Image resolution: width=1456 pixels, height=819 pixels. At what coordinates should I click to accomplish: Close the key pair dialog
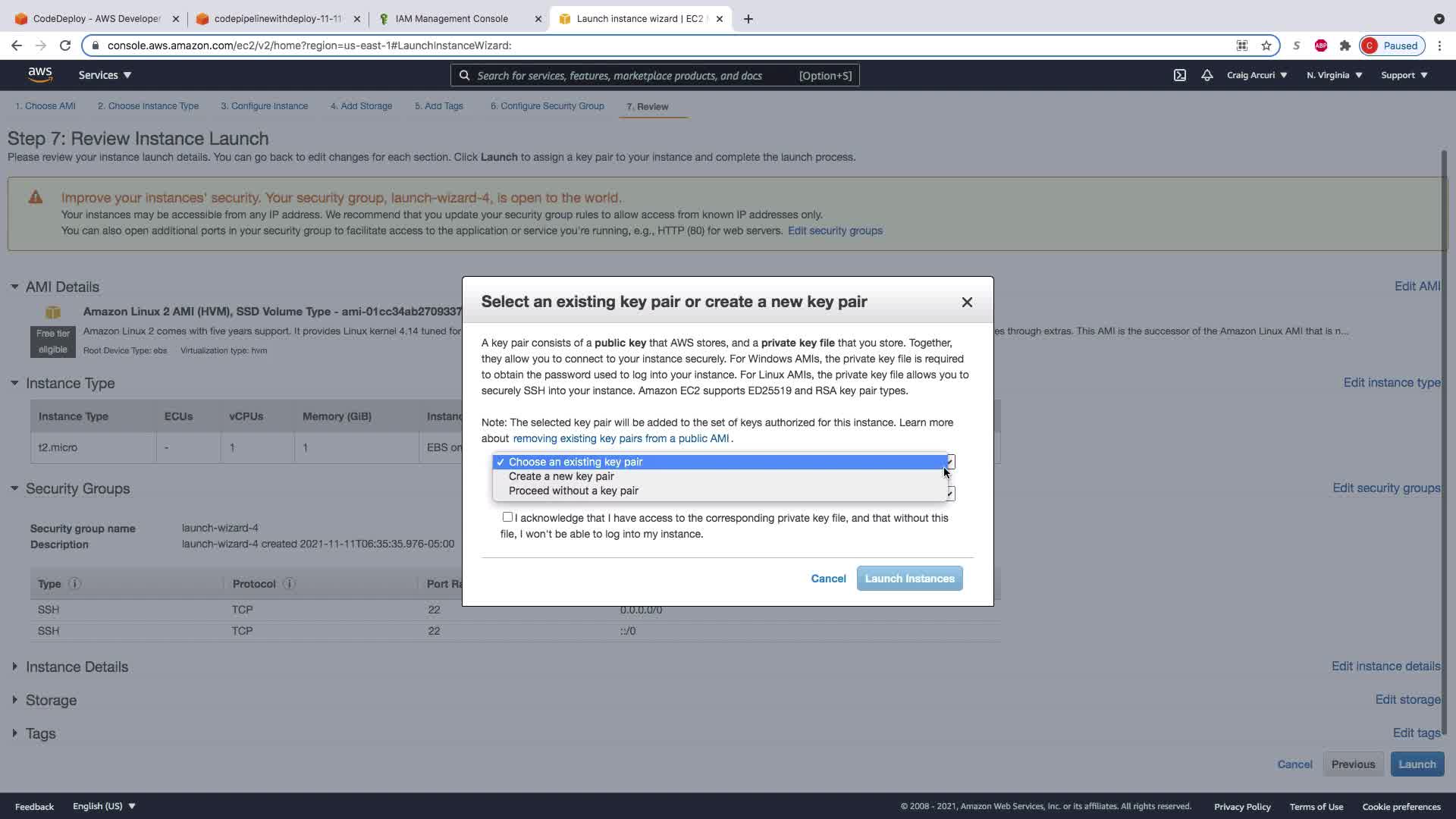pos(967,302)
